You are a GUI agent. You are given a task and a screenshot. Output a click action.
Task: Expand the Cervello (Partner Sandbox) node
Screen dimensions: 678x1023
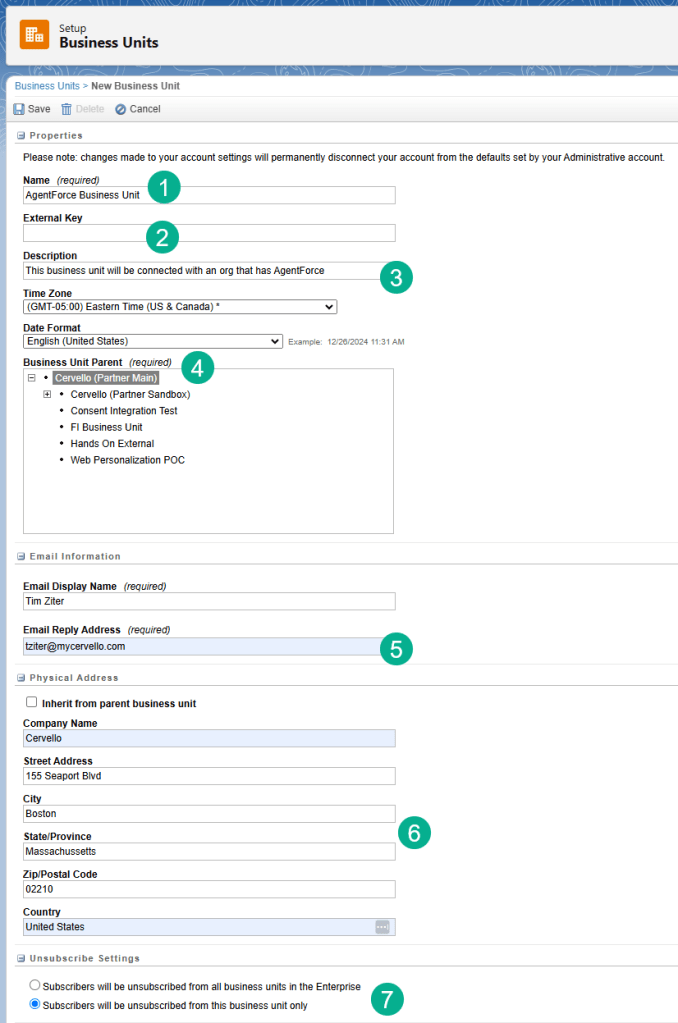point(47,395)
